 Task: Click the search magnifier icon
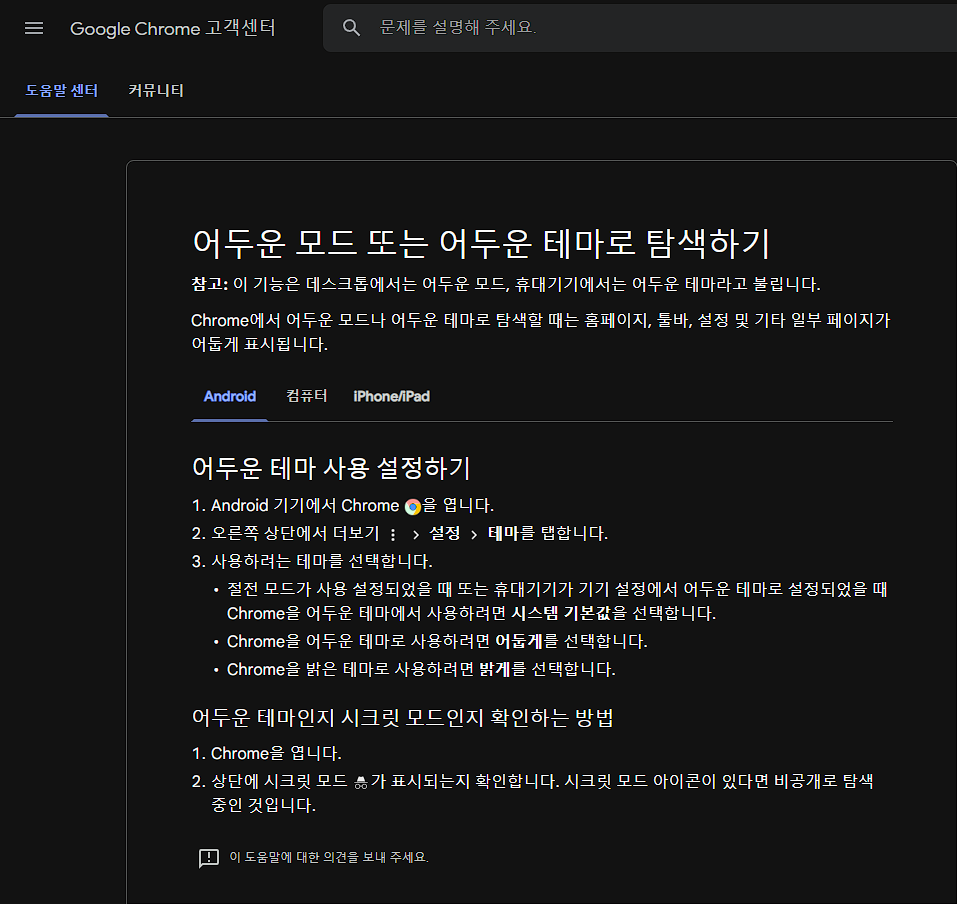(x=351, y=27)
